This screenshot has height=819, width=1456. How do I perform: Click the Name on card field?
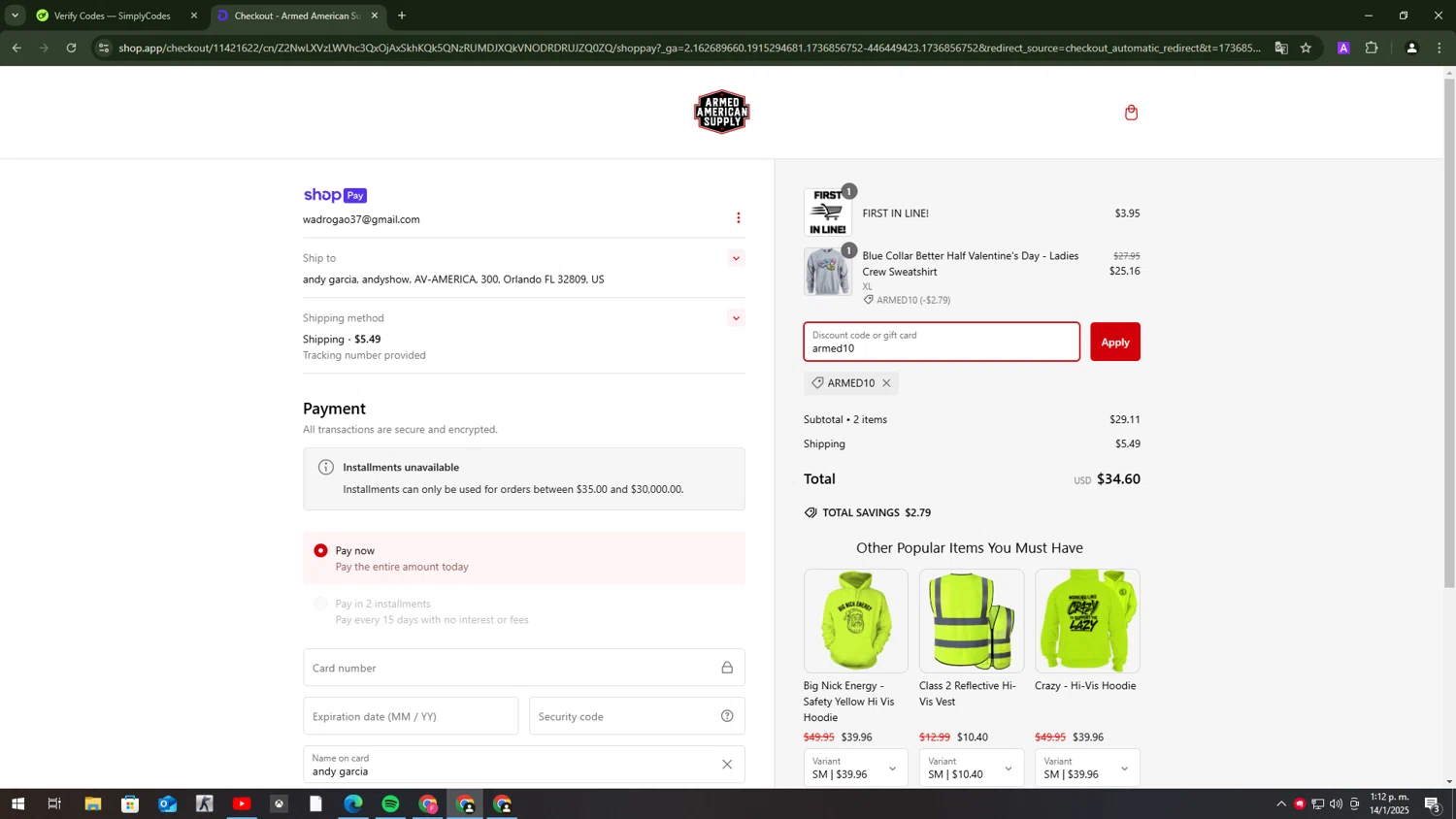click(x=524, y=765)
